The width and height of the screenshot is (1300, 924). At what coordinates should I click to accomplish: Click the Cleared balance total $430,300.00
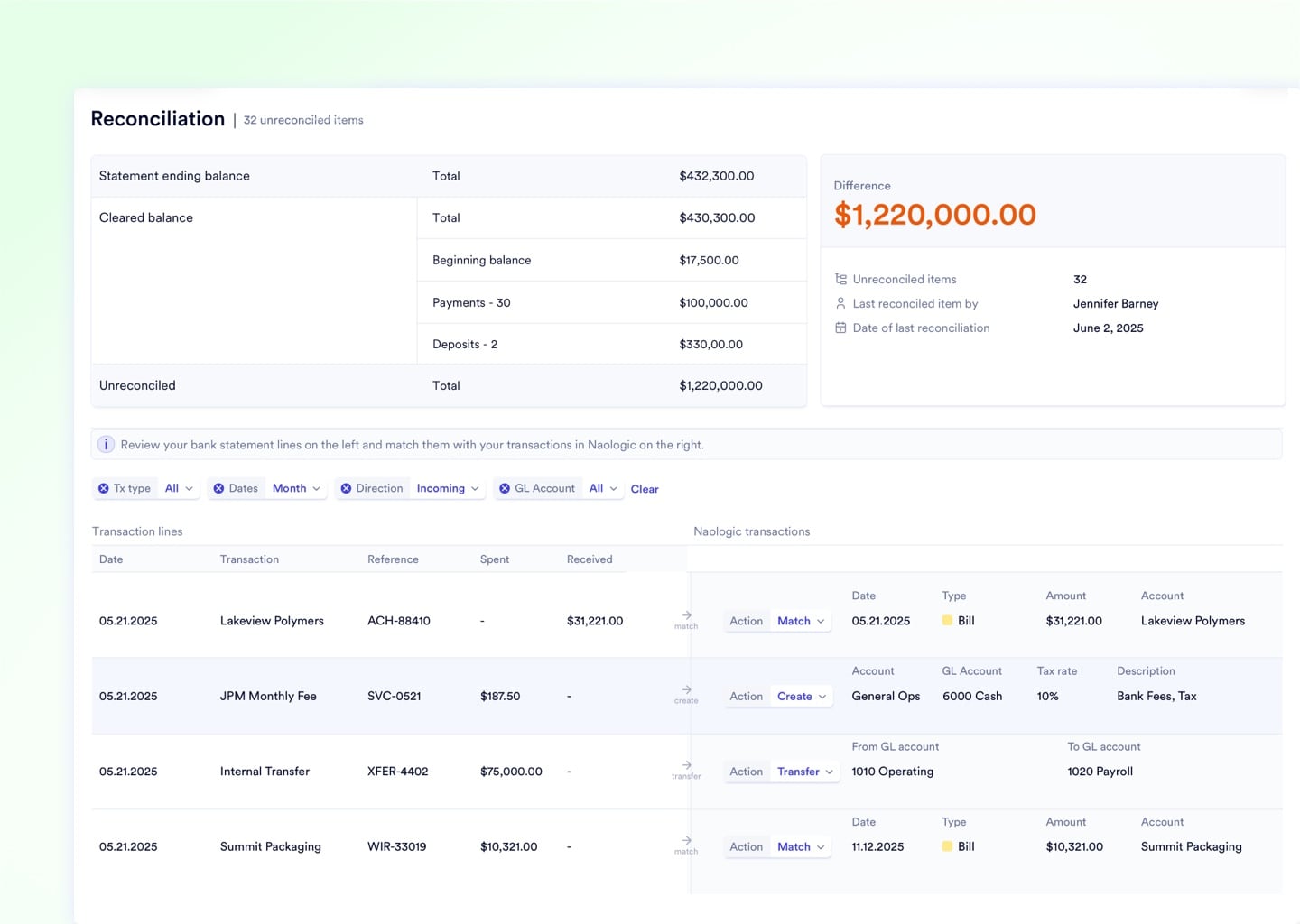click(x=717, y=217)
